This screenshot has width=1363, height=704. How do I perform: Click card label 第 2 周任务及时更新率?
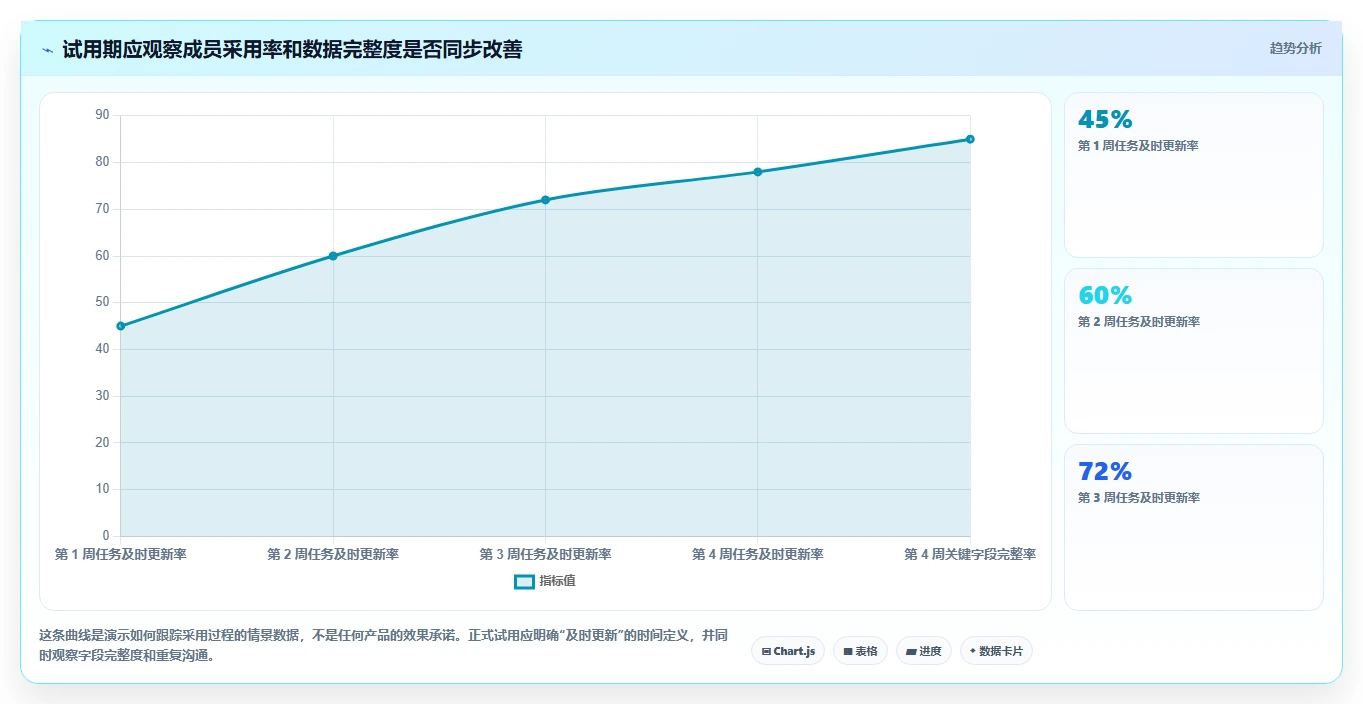(1138, 322)
